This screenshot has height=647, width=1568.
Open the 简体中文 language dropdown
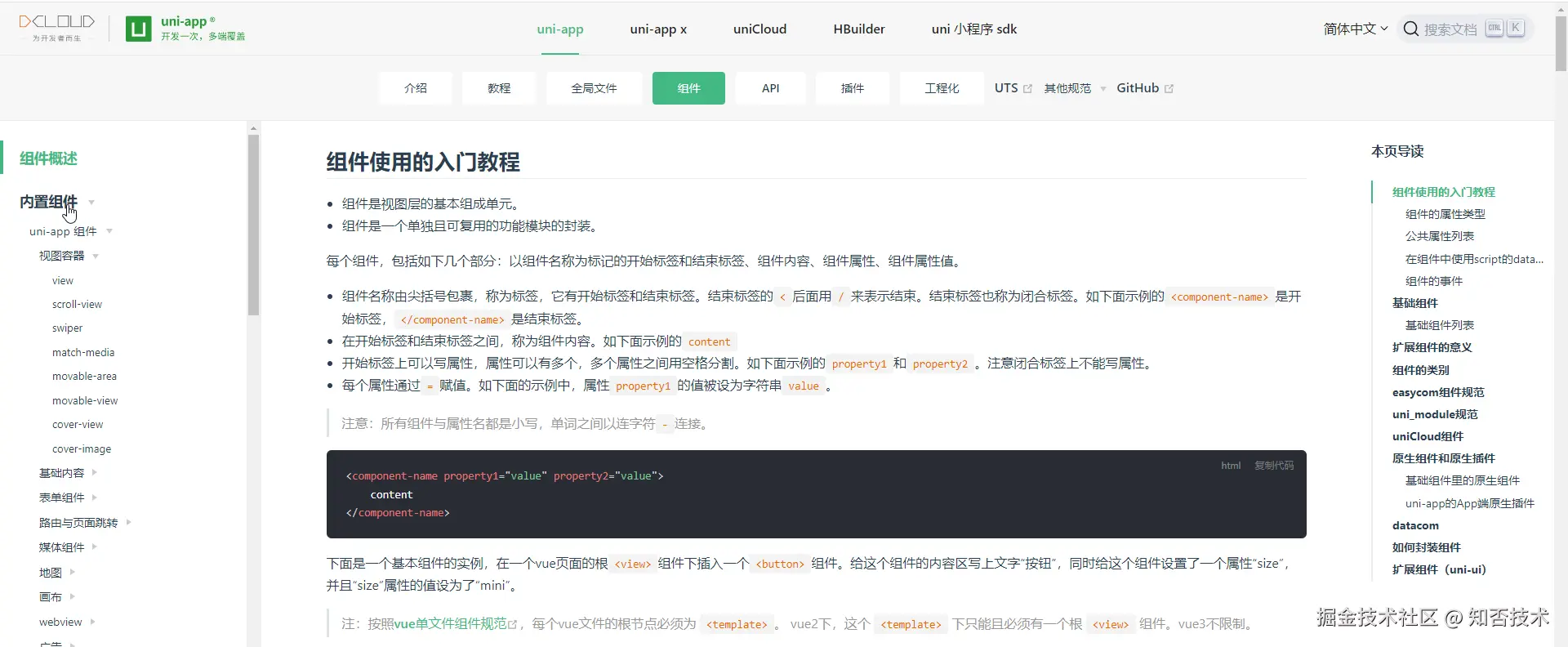pyautogui.click(x=1356, y=29)
